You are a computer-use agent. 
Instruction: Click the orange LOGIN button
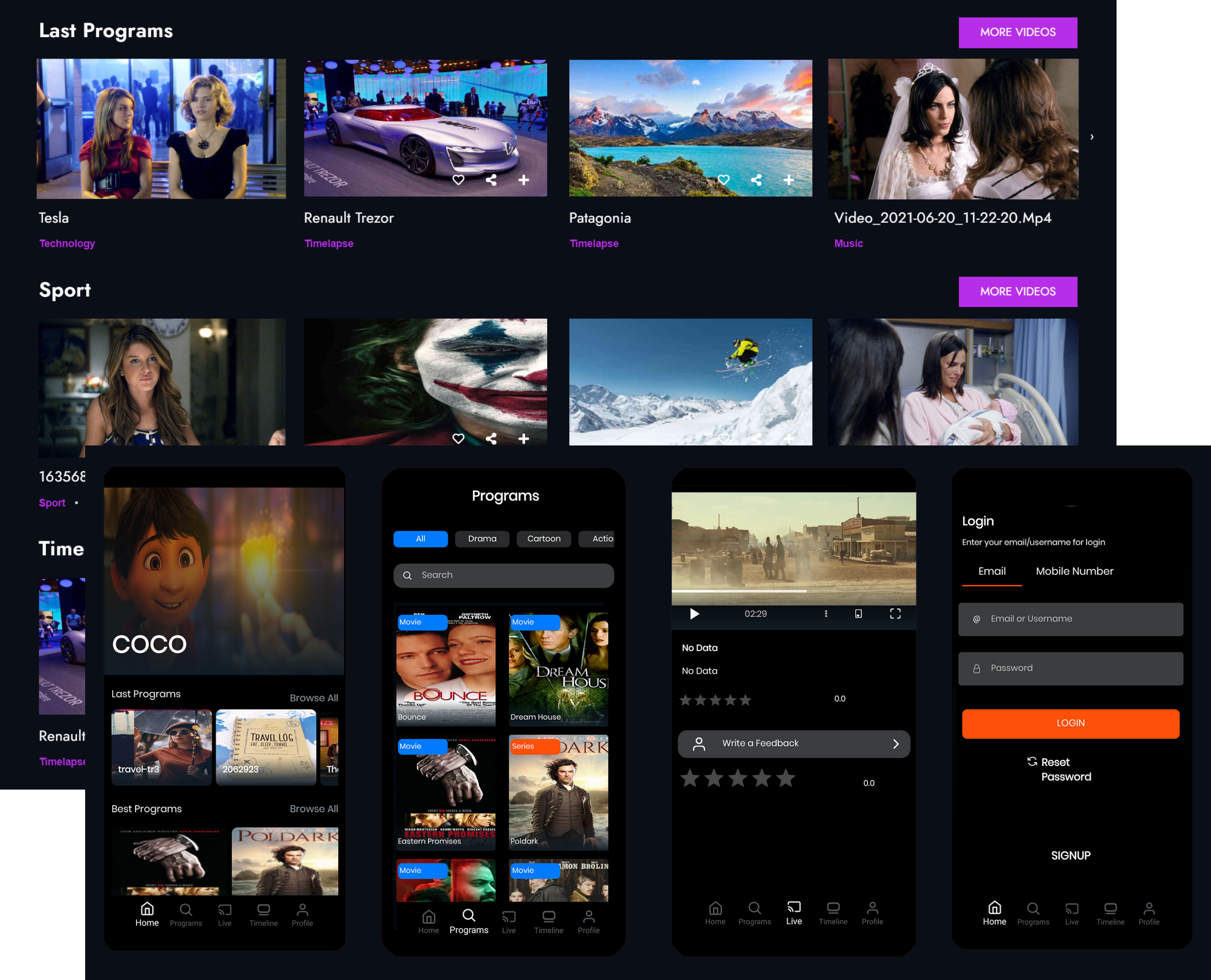[x=1070, y=723]
